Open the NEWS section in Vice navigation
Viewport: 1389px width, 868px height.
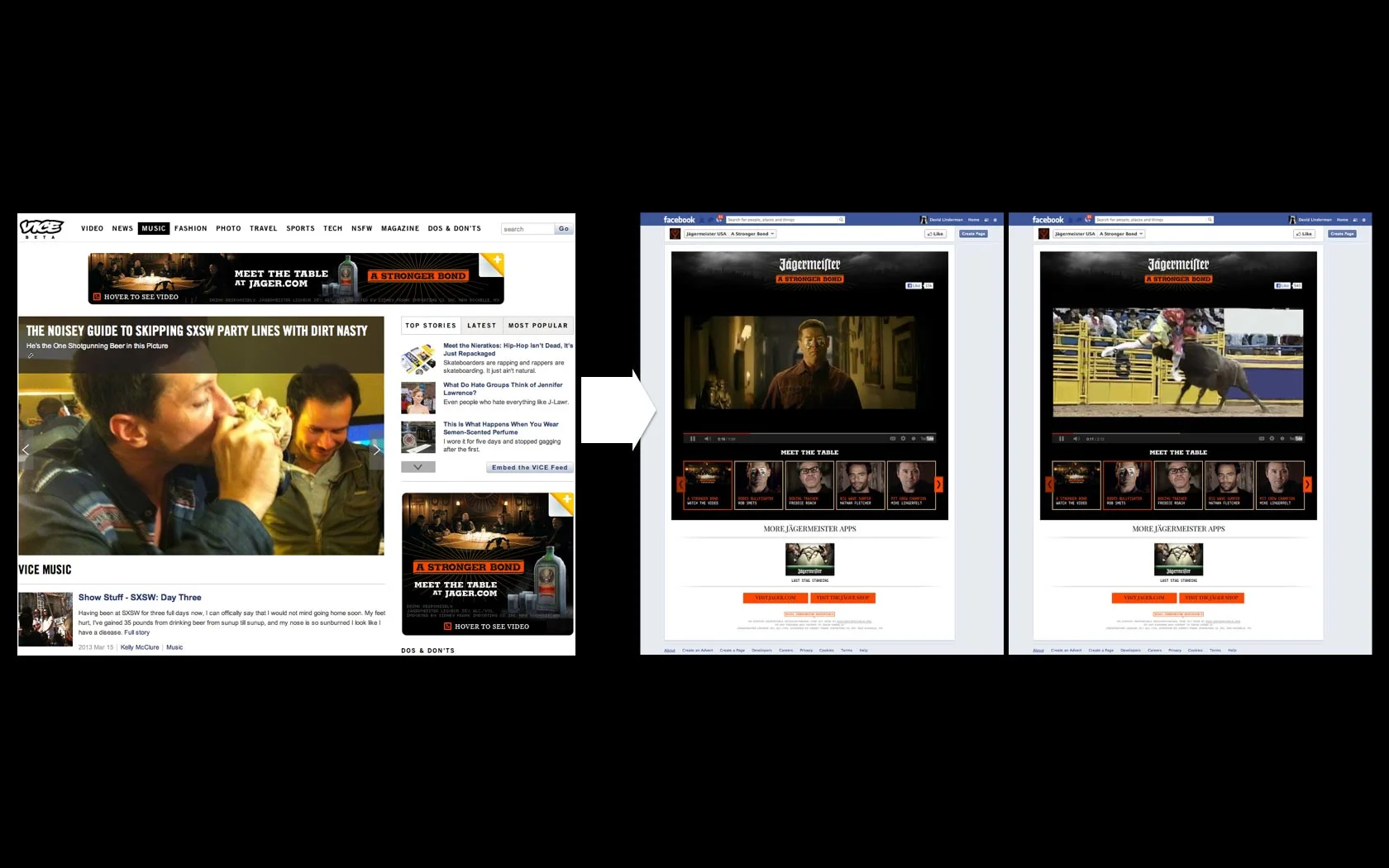(122, 228)
